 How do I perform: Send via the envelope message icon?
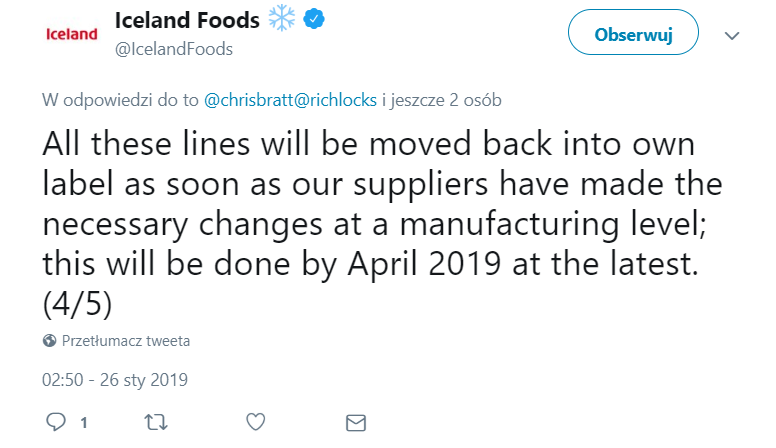click(x=355, y=422)
